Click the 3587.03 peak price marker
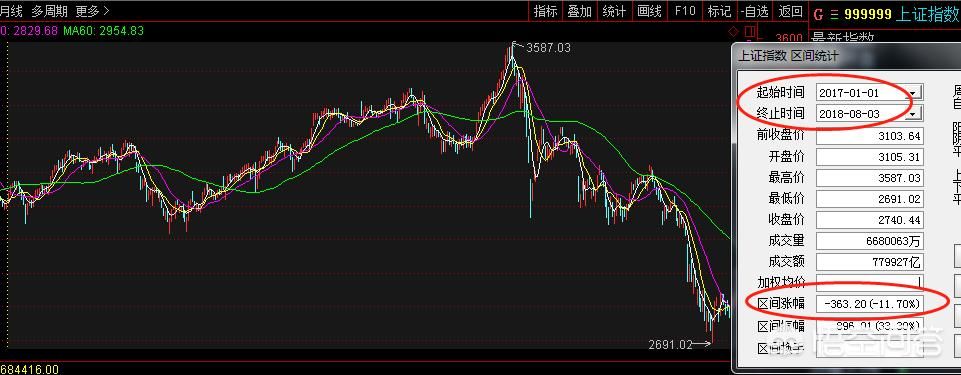Viewport: 961px width, 375px height. [548, 47]
